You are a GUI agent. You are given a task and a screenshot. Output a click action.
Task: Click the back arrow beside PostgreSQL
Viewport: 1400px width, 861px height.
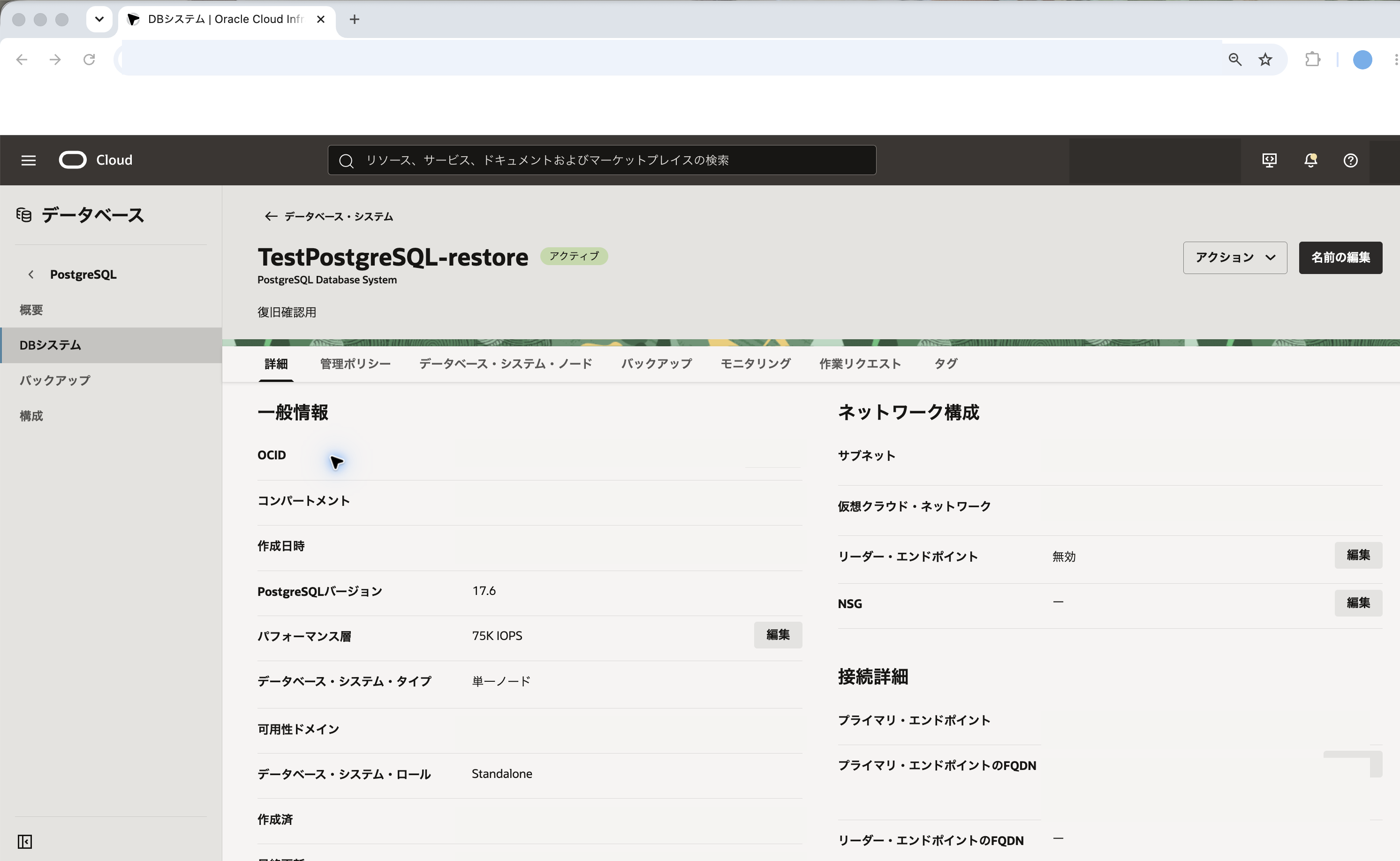coord(31,274)
